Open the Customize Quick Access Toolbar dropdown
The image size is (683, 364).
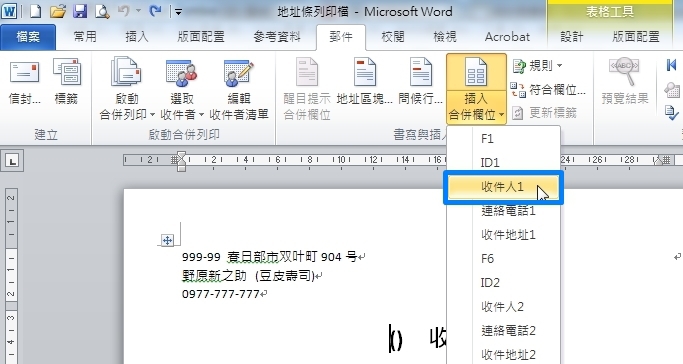(x=178, y=12)
